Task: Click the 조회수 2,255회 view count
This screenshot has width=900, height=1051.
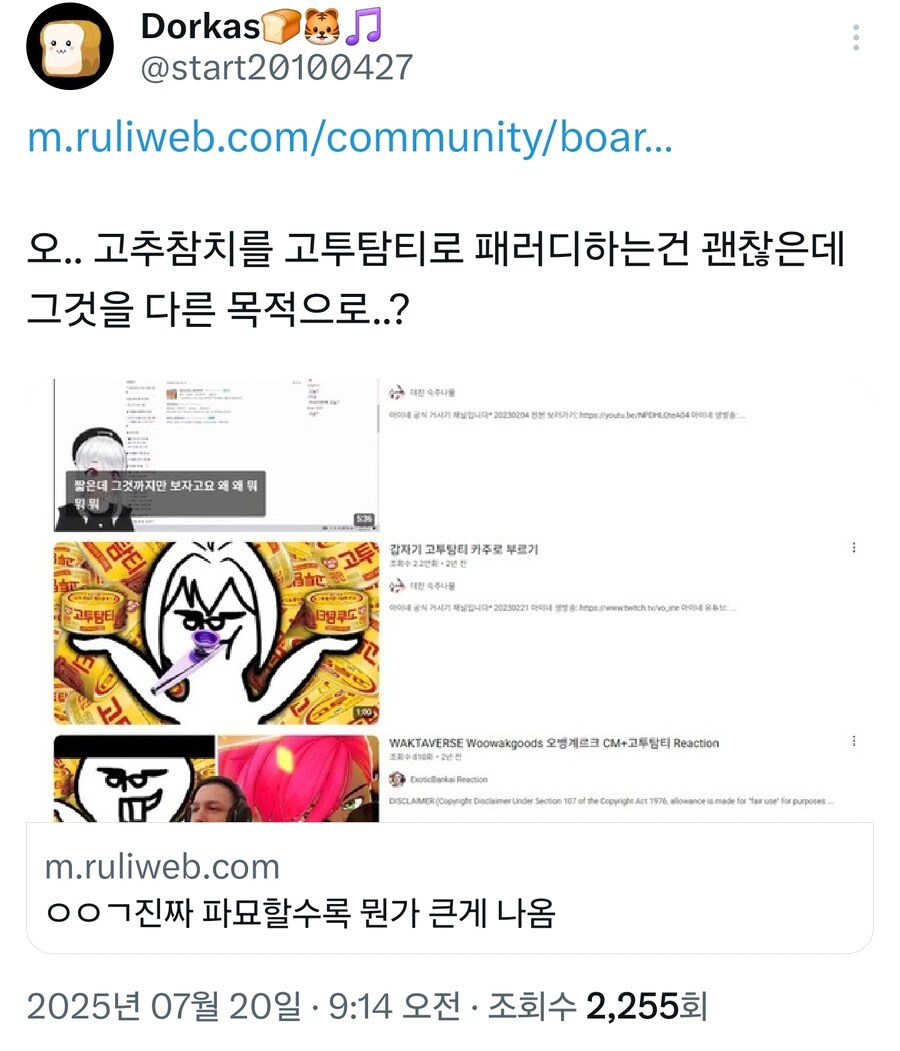Action: point(598,1006)
